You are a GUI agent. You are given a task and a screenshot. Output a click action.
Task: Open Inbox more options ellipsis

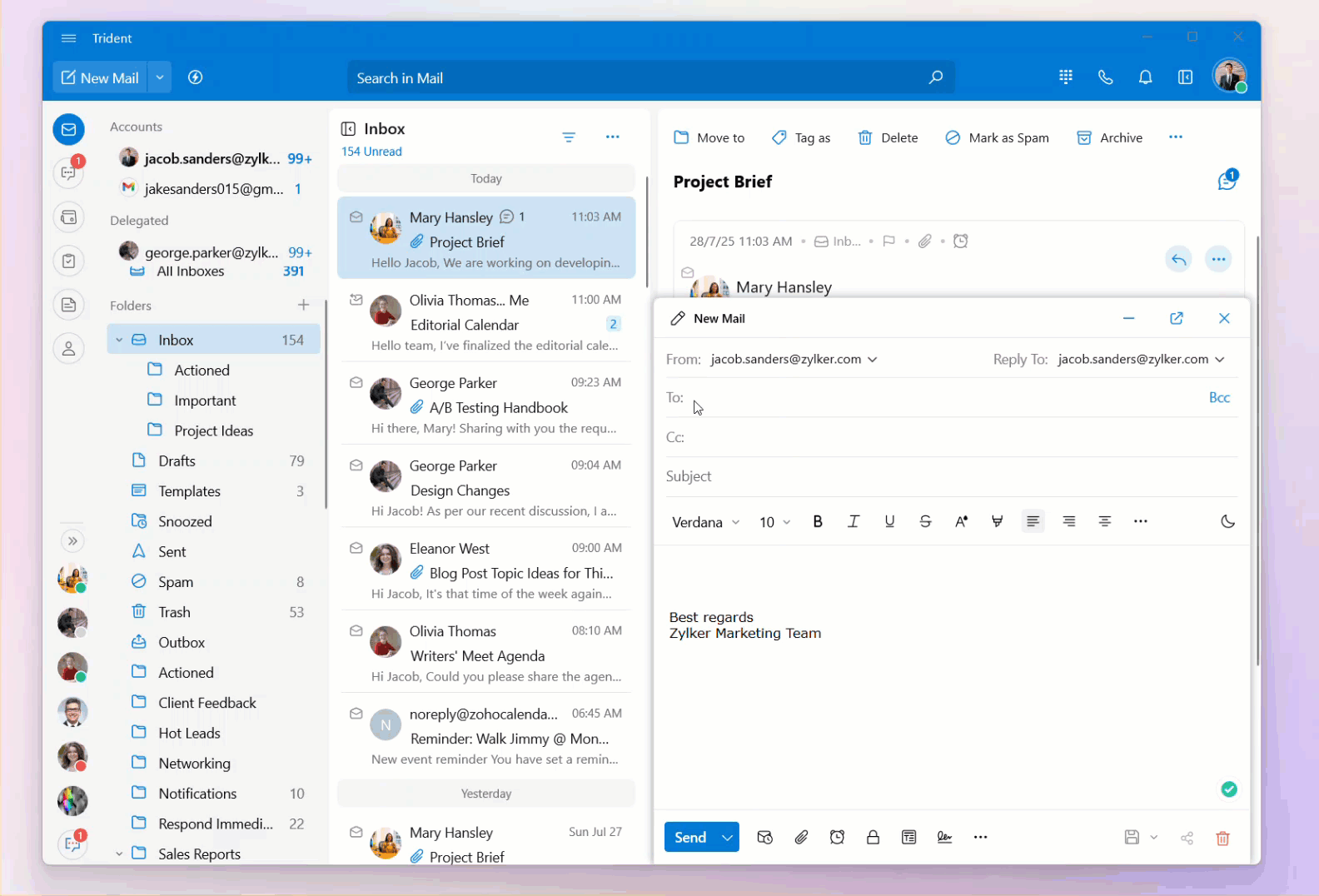click(x=613, y=137)
